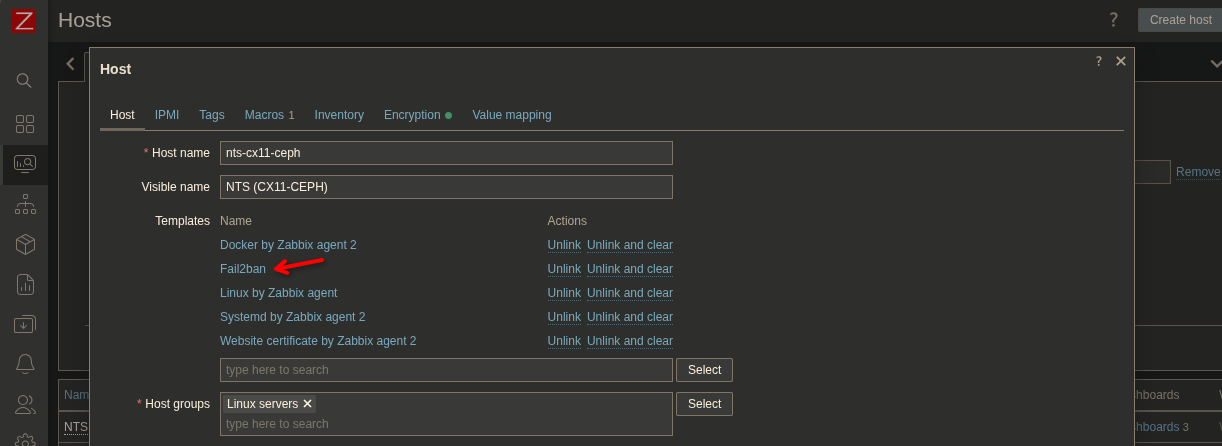Unlink the Fail2ban template
This screenshot has height=446, width=1222.
[x=564, y=269]
